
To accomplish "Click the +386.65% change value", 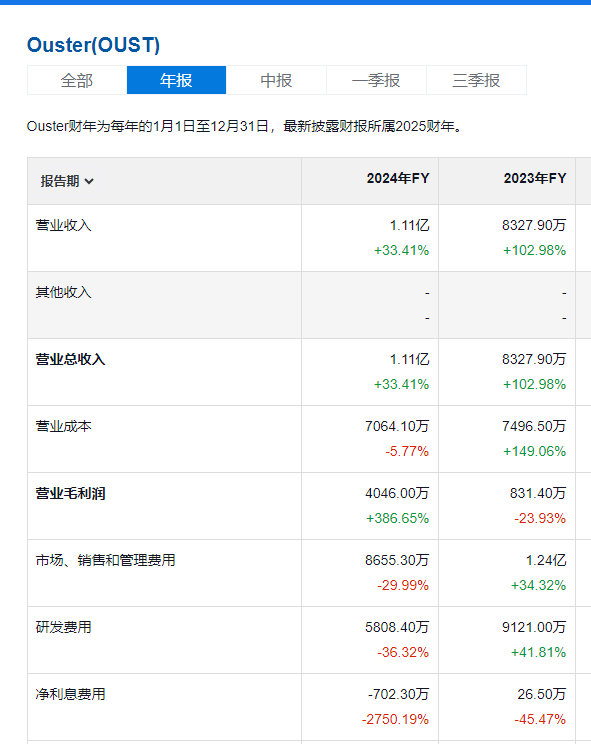I will pos(397,518).
